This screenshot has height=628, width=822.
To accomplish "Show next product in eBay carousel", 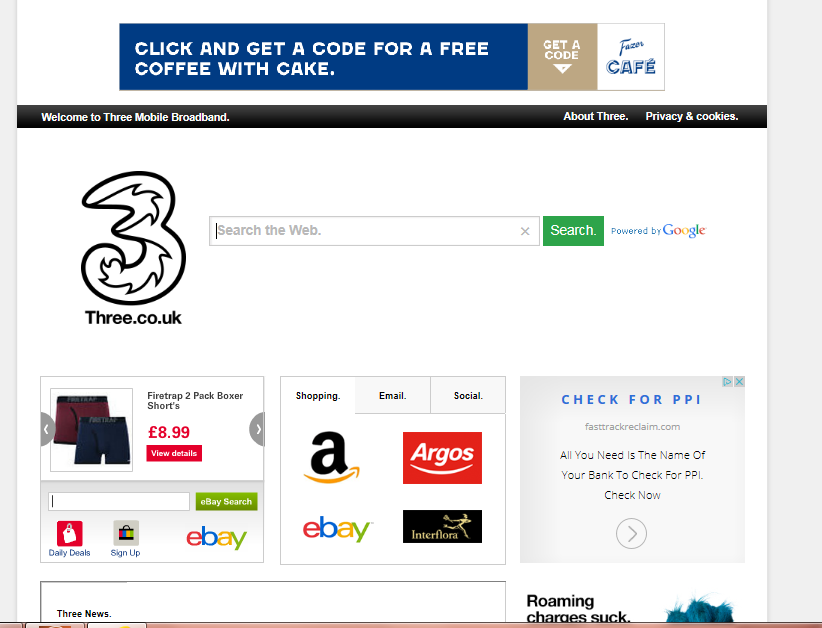I will tap(257, 429).
